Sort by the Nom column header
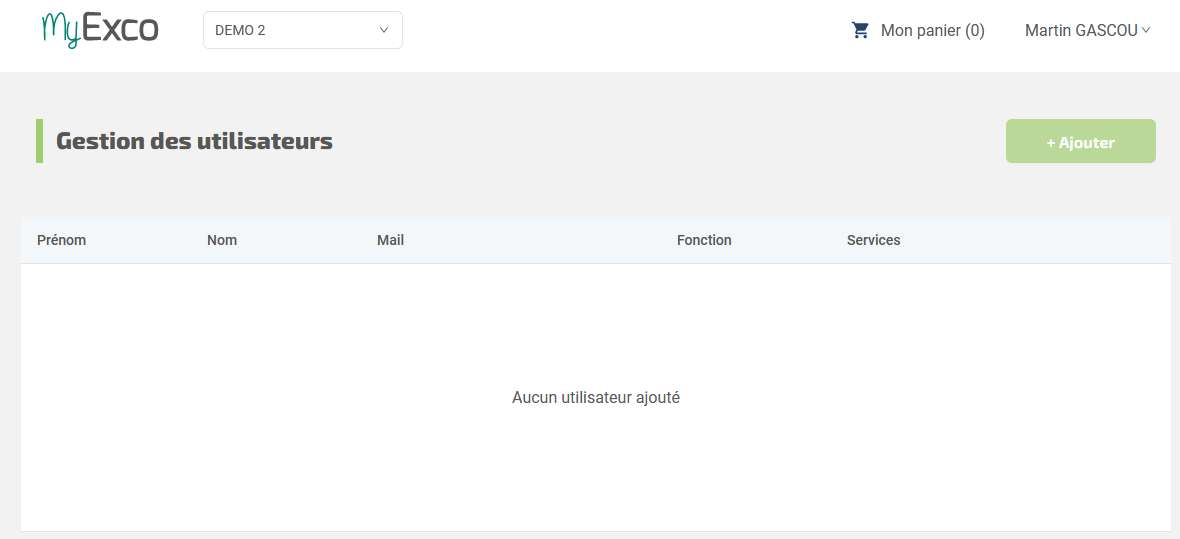Image resolution: width=1180 pixels, height=539 pixels. tap(222, 240)
